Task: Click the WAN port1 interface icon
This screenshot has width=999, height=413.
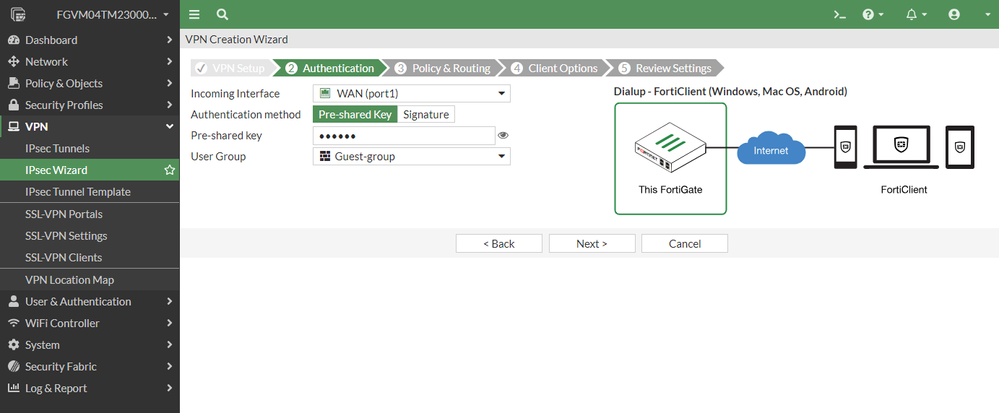Action: point(325,94)
